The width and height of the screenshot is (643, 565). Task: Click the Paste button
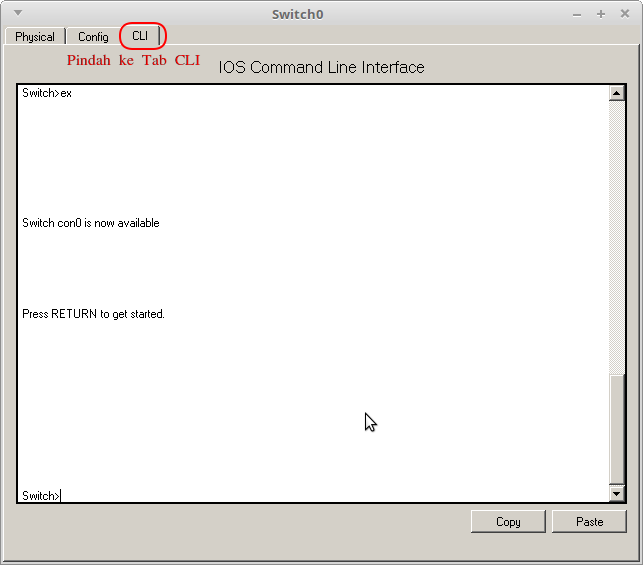coord(589,522)
